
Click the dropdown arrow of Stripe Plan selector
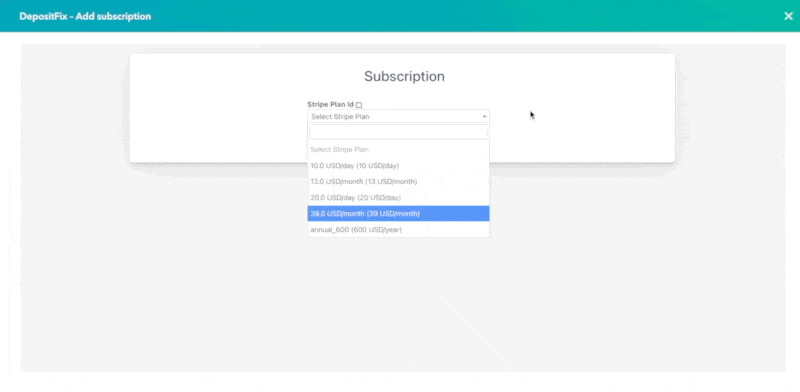tap(484, 117)
